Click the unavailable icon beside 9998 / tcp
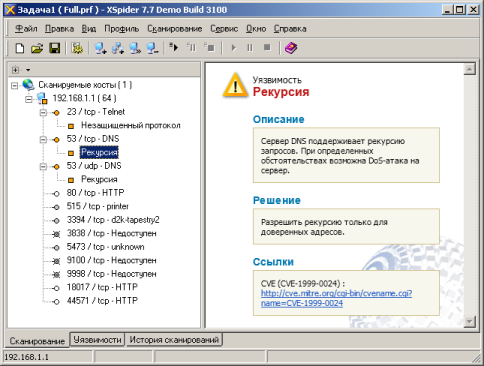 tap(56, 275)
